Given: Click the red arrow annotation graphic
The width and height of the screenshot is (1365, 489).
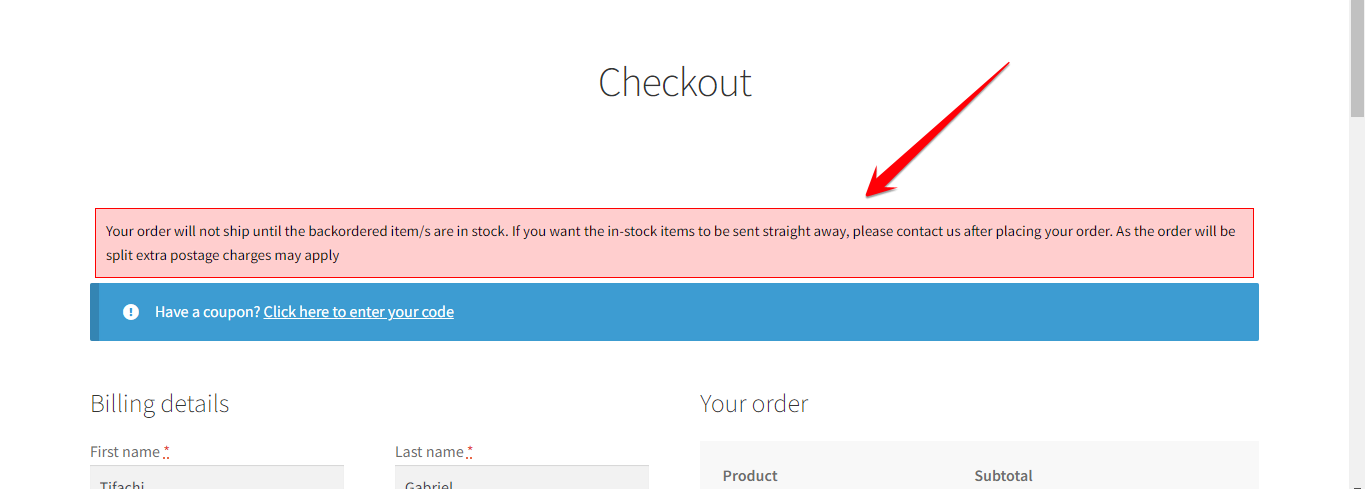Looking at the screenshot, I should tap(937, 129).
